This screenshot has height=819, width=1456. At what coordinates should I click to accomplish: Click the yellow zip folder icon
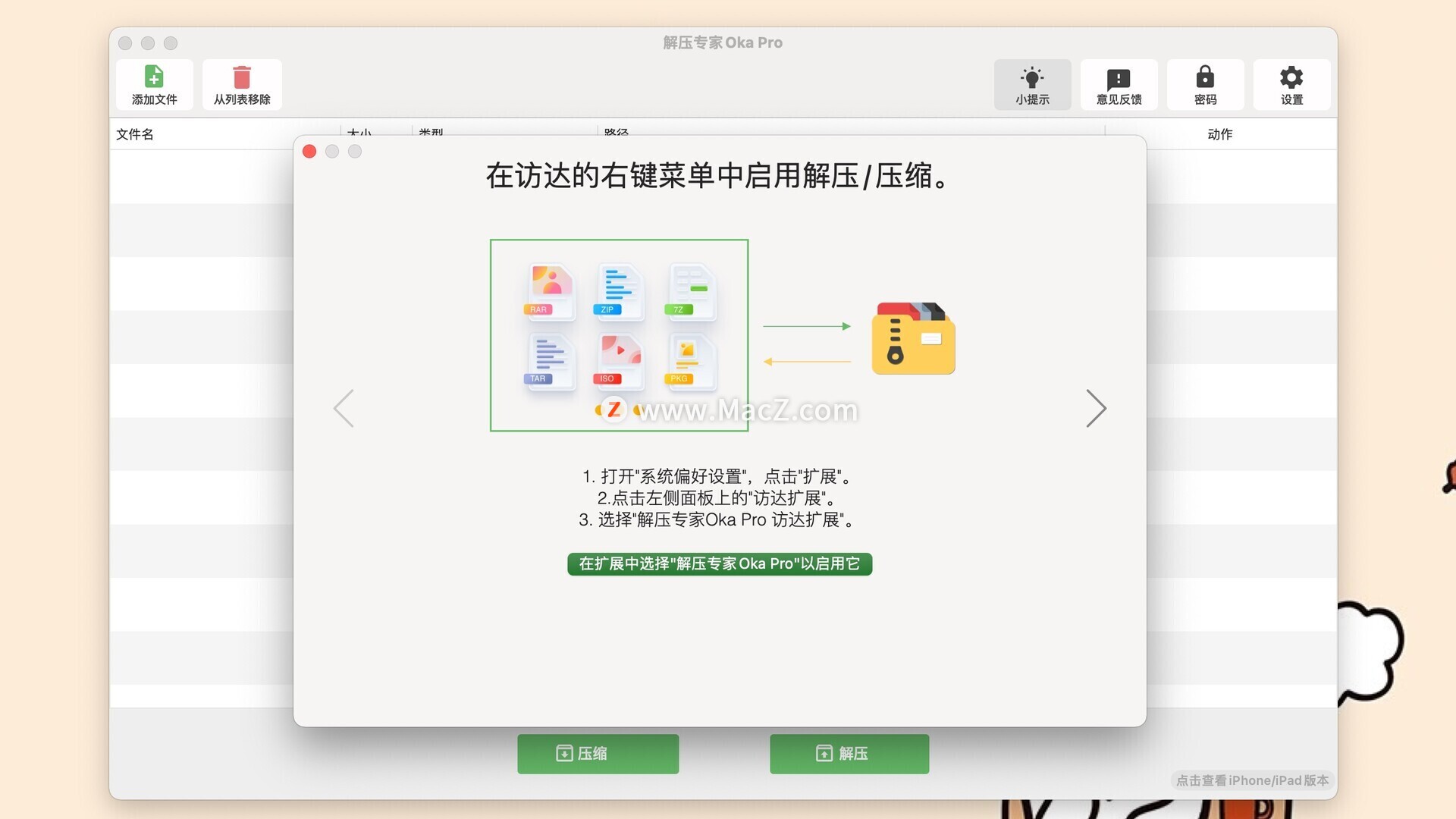913,338
